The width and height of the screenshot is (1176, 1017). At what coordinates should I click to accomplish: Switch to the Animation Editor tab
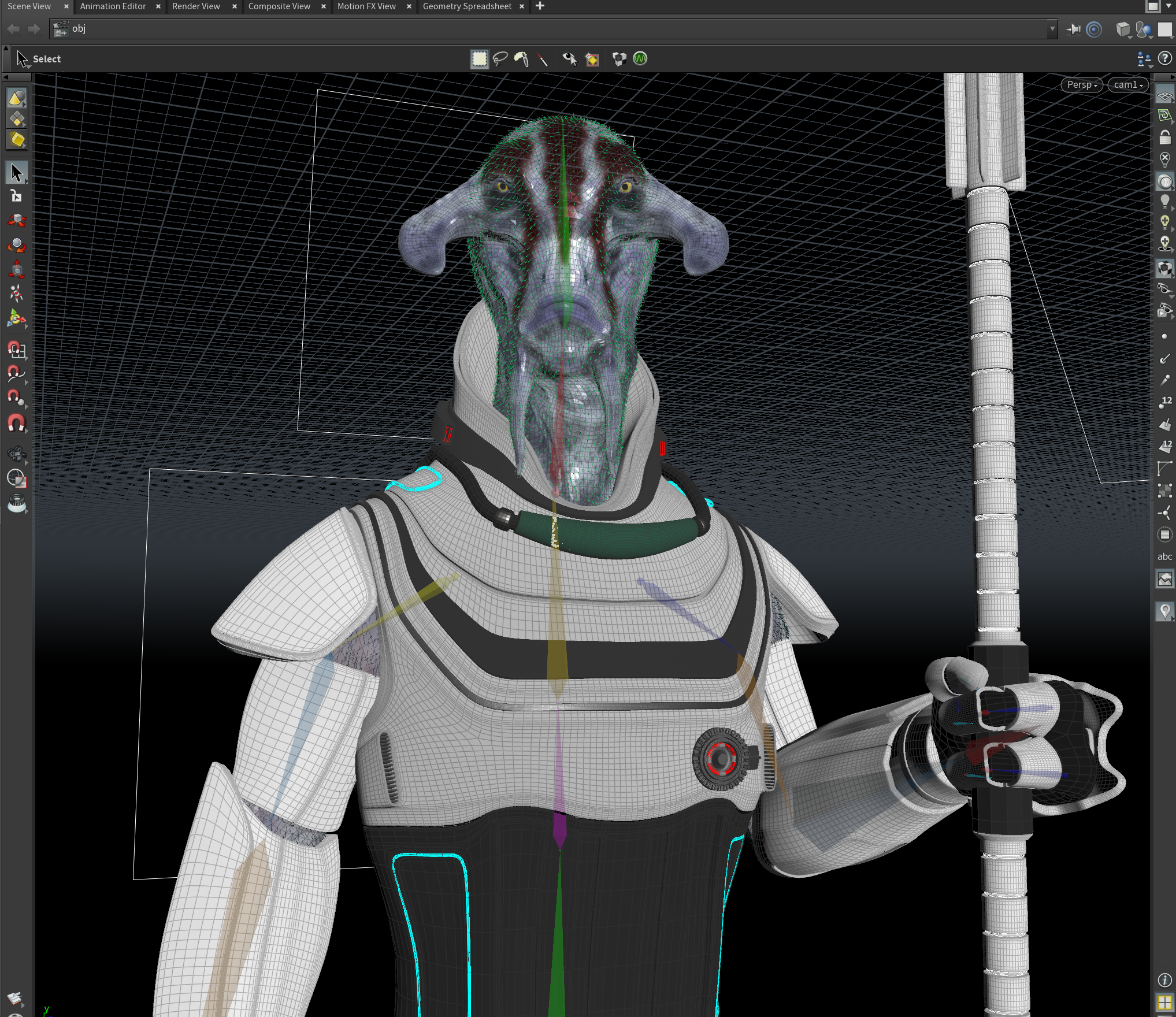[x=113, y=6]
